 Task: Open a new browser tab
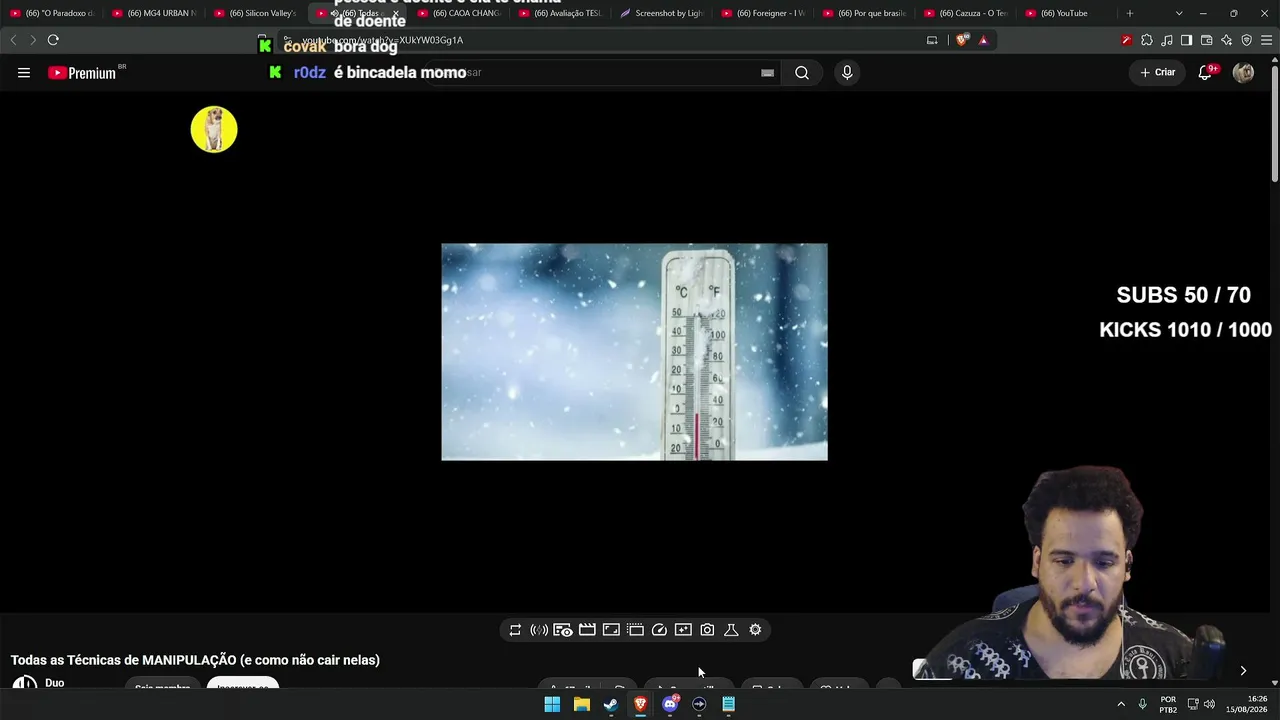1130,13
